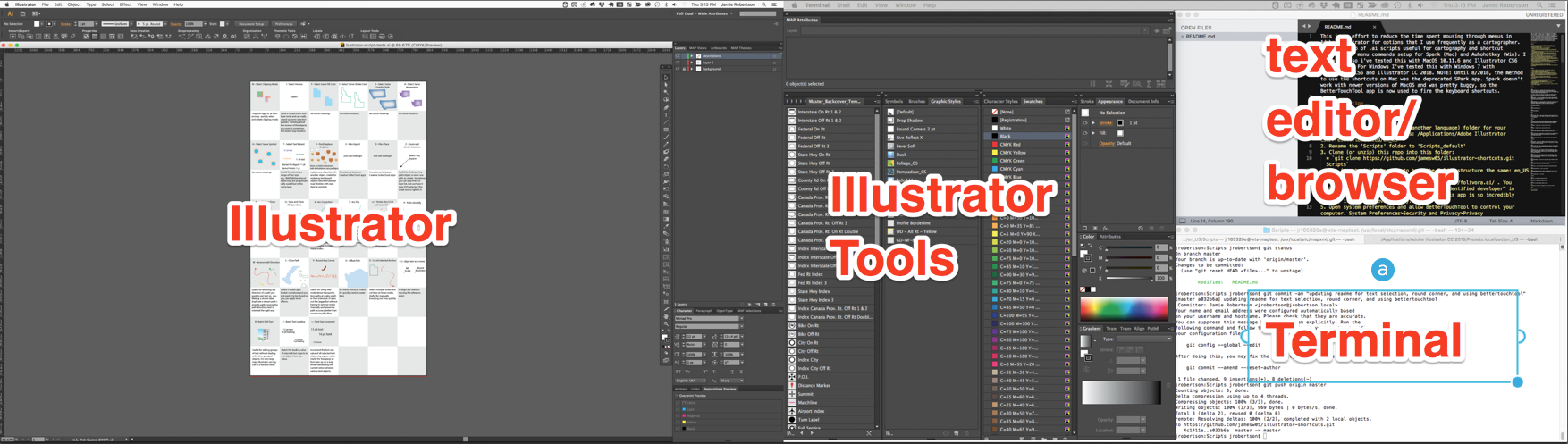Screen dimensions: 1568x444
Task: Switch to the Artboards tab
Action: tap(719, 48)
